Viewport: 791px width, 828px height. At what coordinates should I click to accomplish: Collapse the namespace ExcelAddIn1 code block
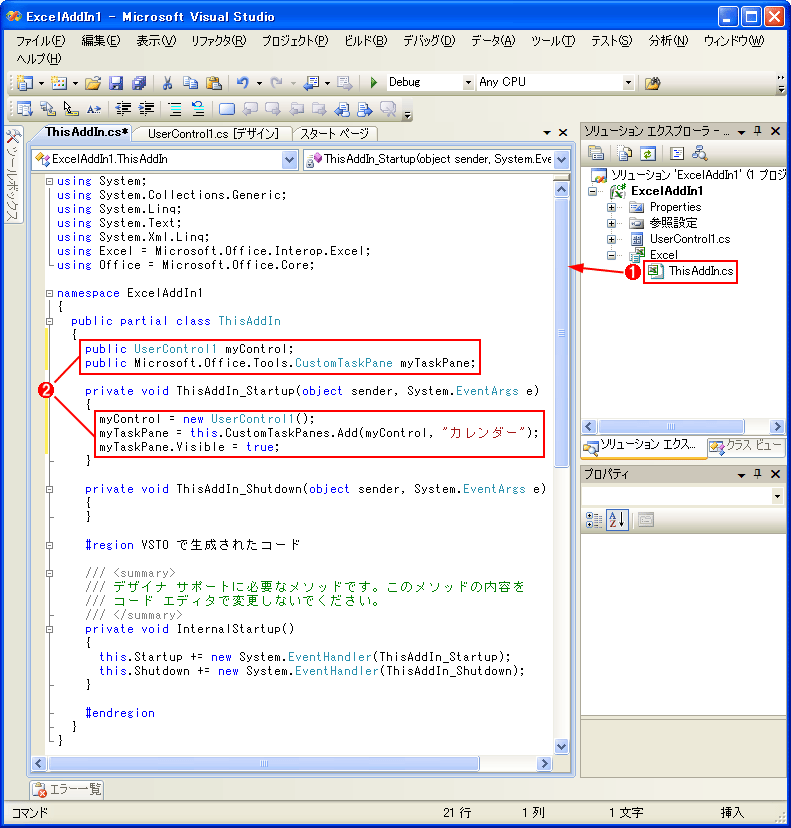pyautogui.click(x=49, y=293)
